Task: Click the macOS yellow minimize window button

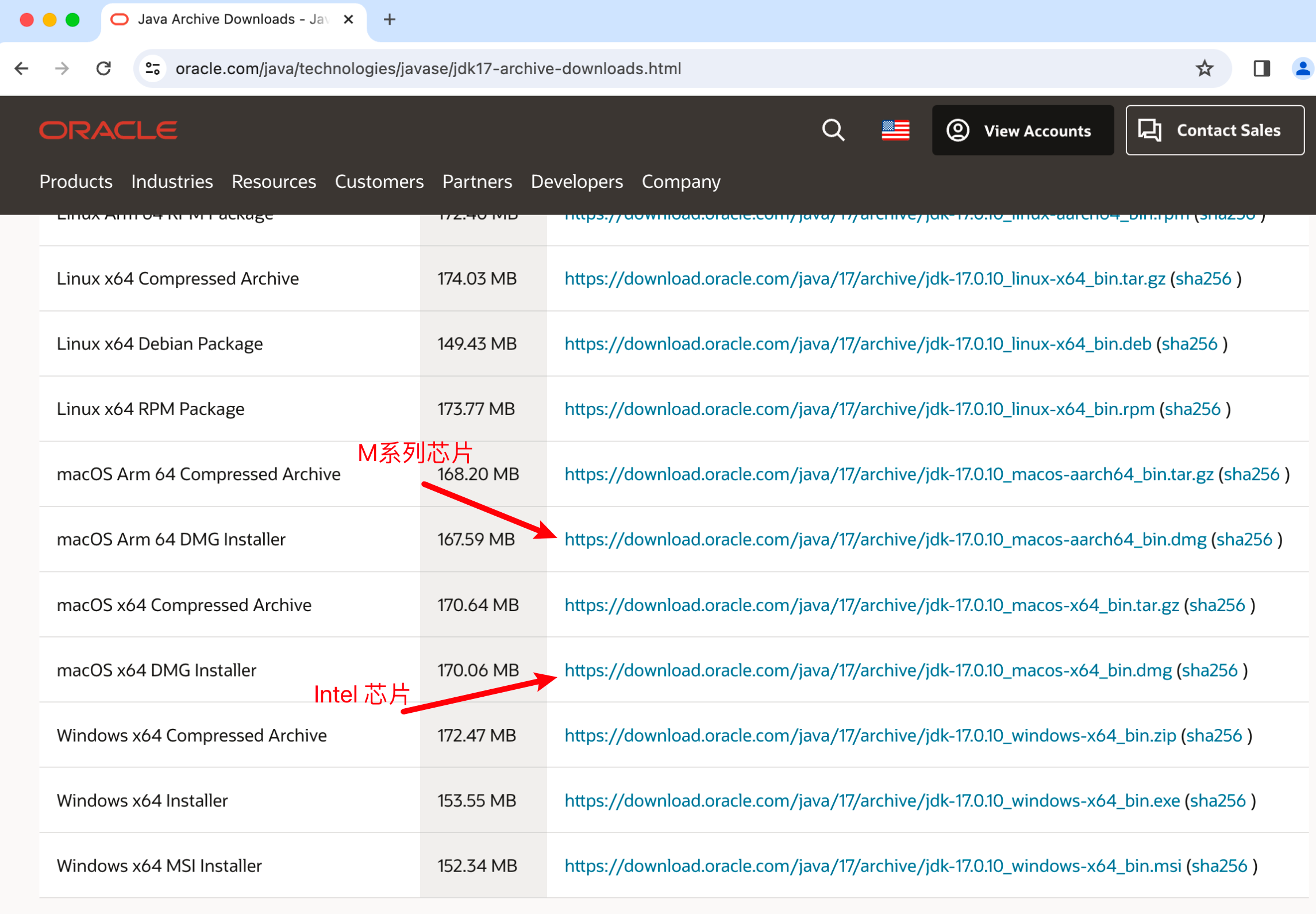Action: click(x=49, y=20)
